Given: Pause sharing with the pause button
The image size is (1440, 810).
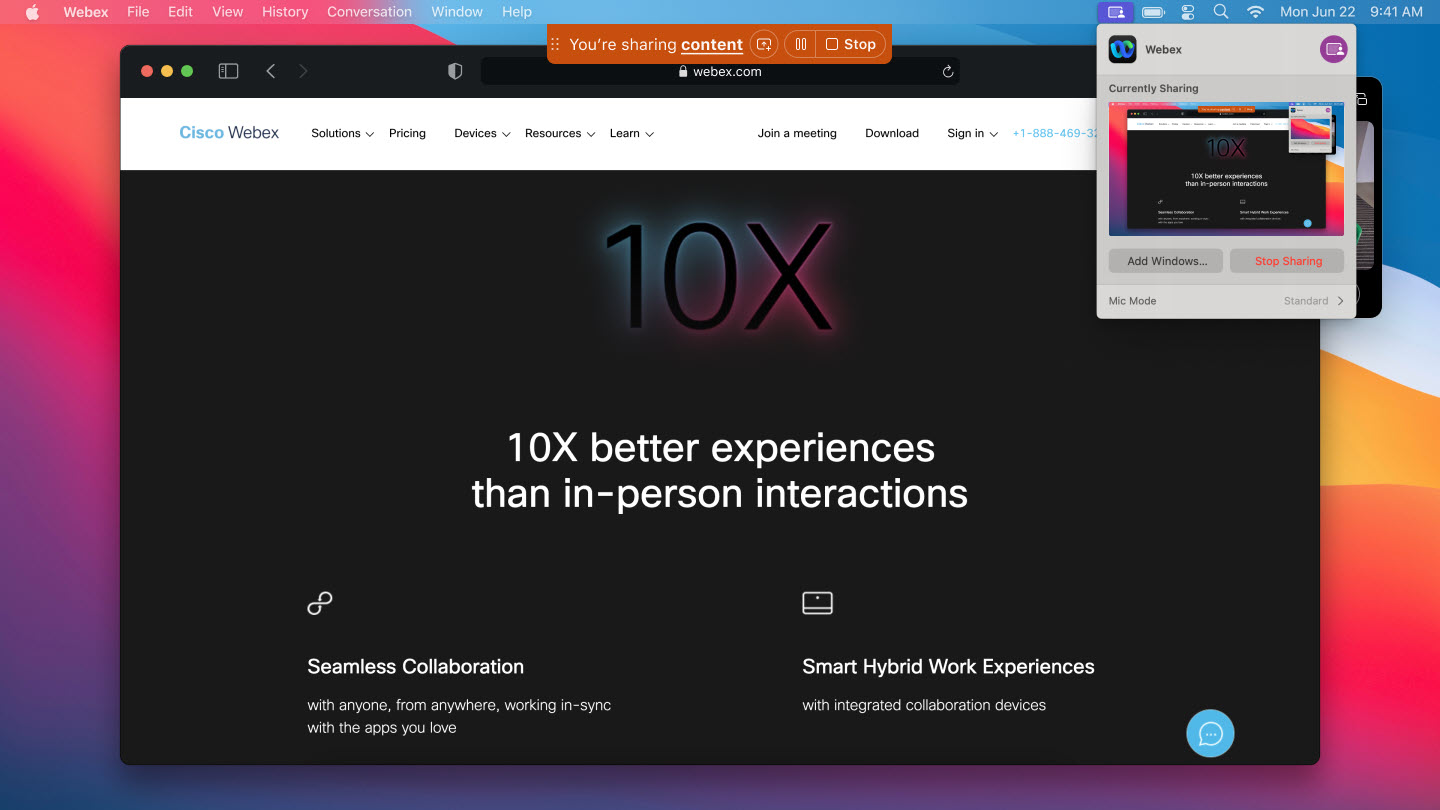Looking at the screenshot, I should coord(801,44).
